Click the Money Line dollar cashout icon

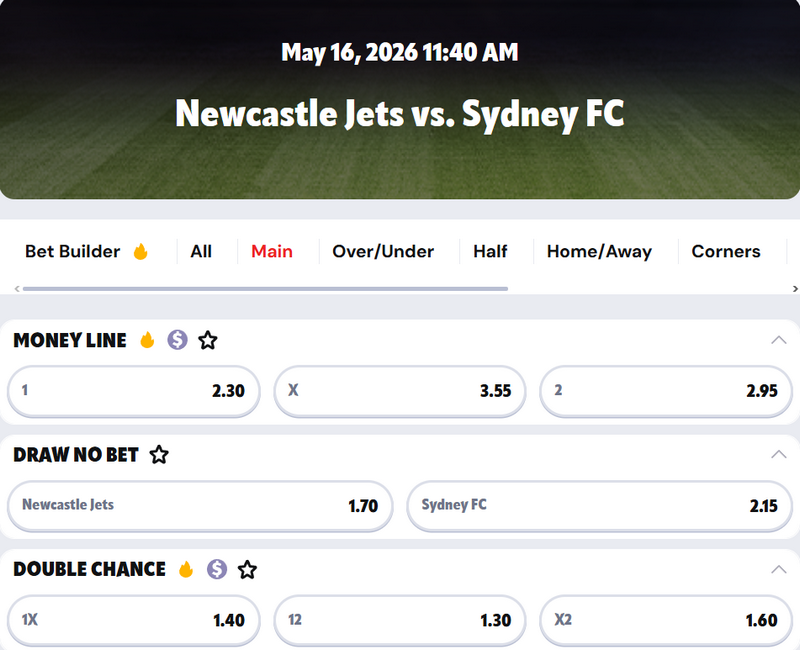(178, 340)
